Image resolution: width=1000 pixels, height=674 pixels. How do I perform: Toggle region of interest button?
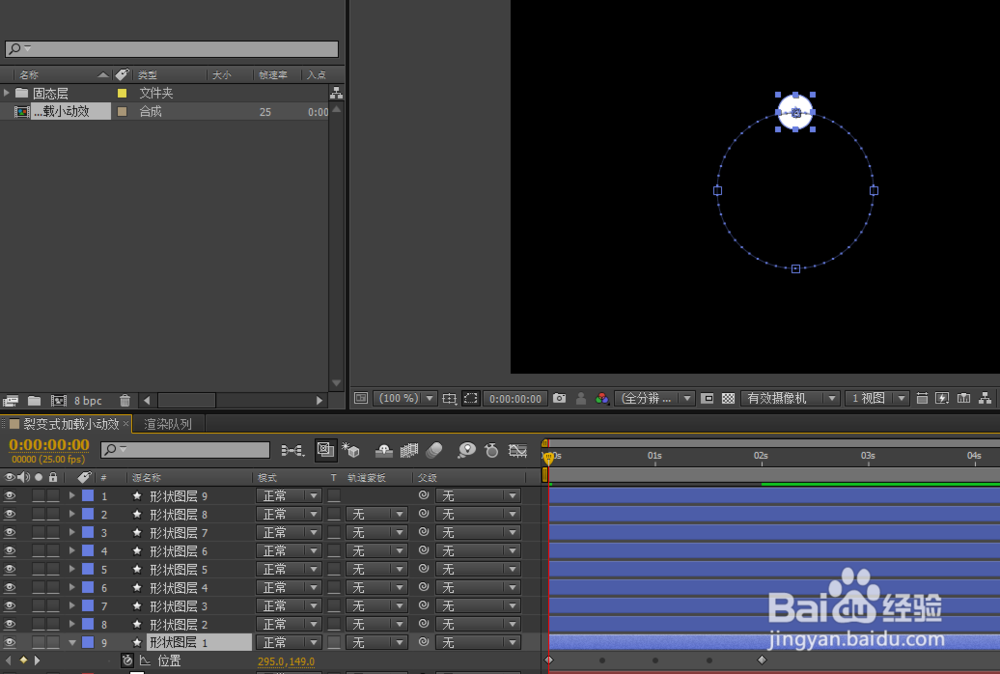[707, 399]
